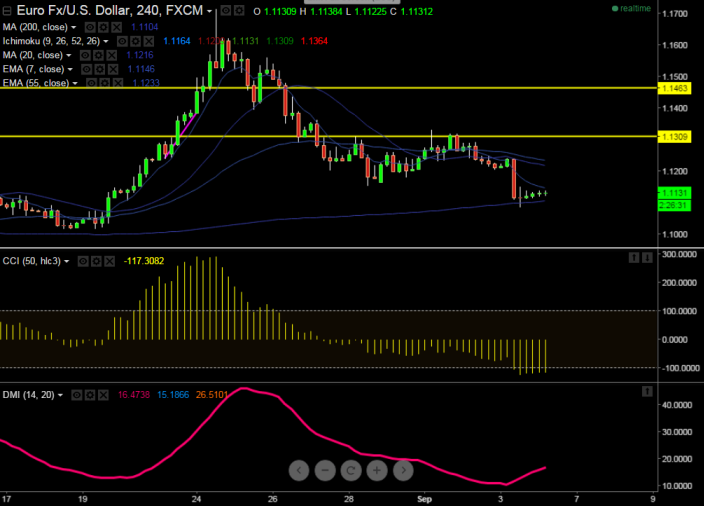Click the yellow 1.1309 price axis label
Screen dimensions: 704x506
pos(674,137)
